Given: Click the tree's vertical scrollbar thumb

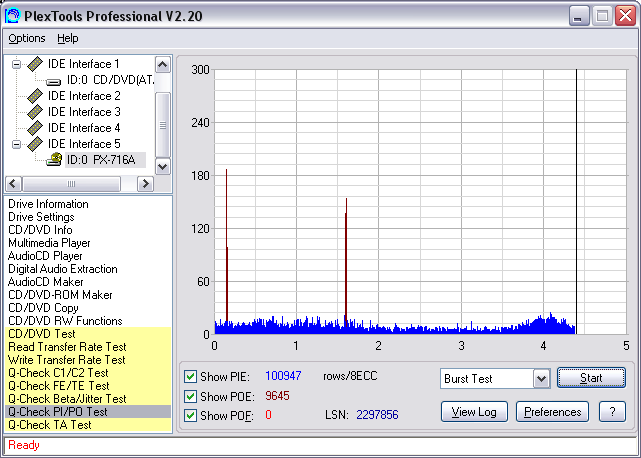Looking at the screenshot, I should pos(163,125).
